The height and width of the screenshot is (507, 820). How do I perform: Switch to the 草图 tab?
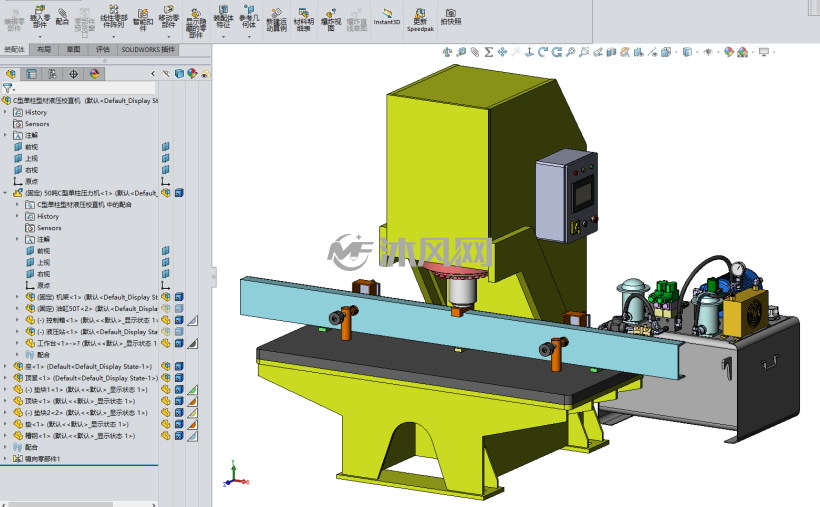tap(73, 49)
